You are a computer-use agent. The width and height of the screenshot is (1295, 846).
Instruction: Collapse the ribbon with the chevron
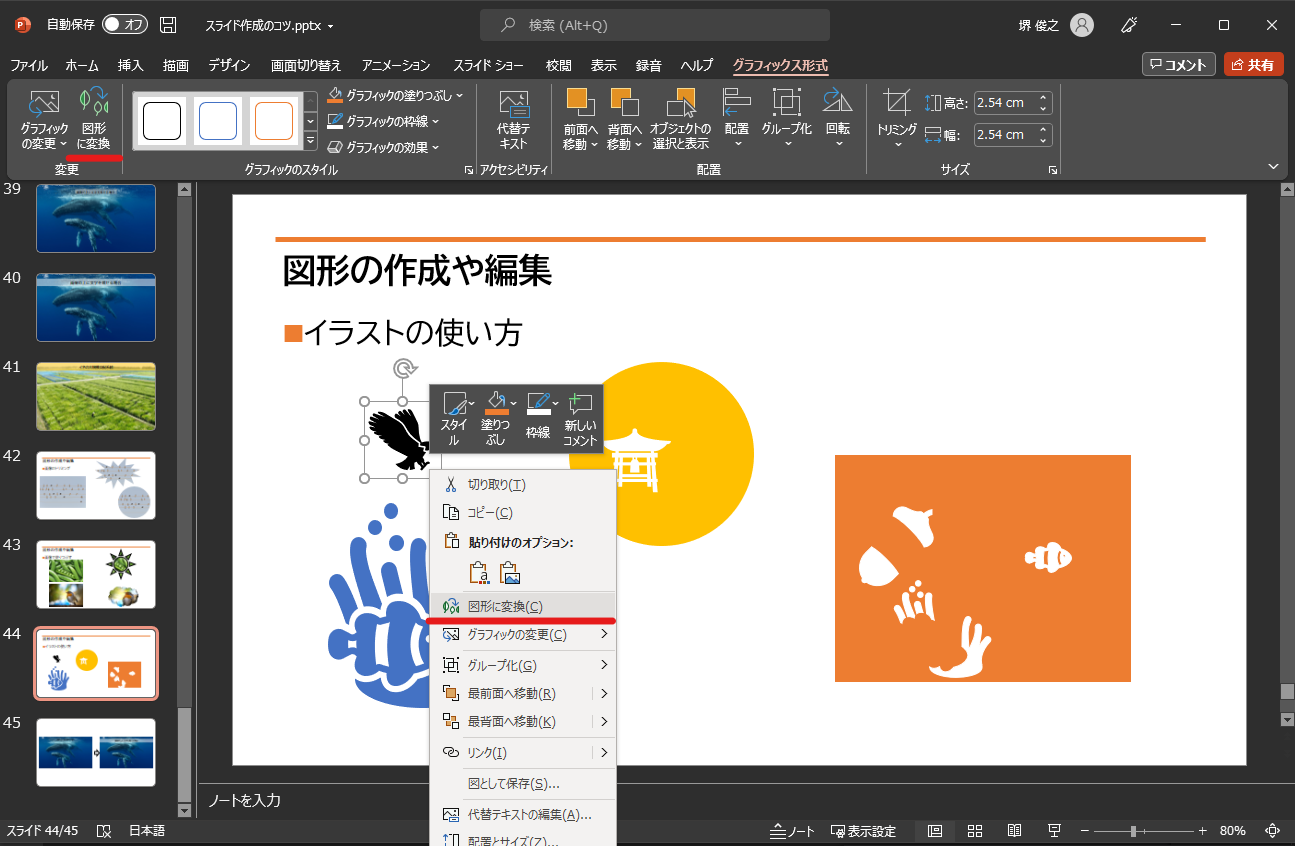1273,167
